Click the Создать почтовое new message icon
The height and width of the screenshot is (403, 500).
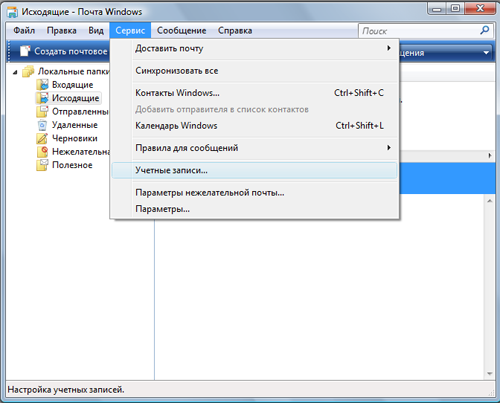point(25,51)
